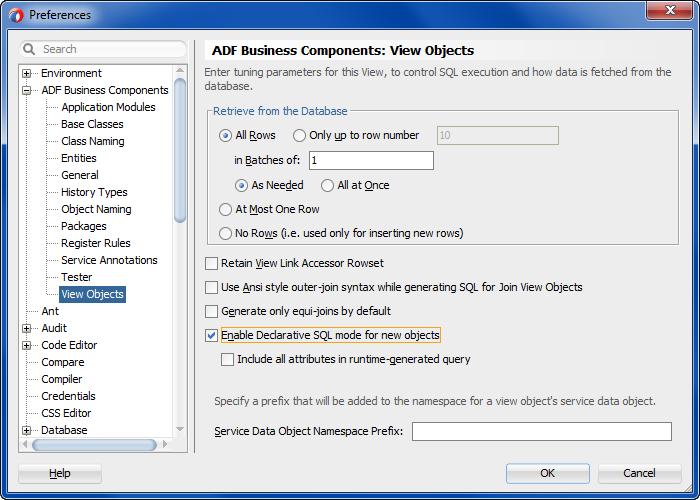Click the row number field showing 10
Screen dimensions: 700x500
pos(498,135)
